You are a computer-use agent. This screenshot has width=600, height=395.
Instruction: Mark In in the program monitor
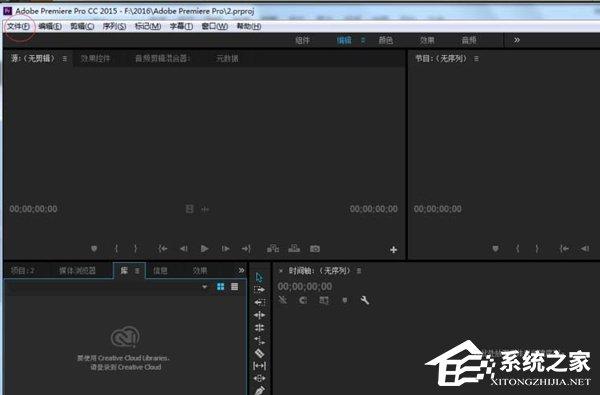(518, 249)
